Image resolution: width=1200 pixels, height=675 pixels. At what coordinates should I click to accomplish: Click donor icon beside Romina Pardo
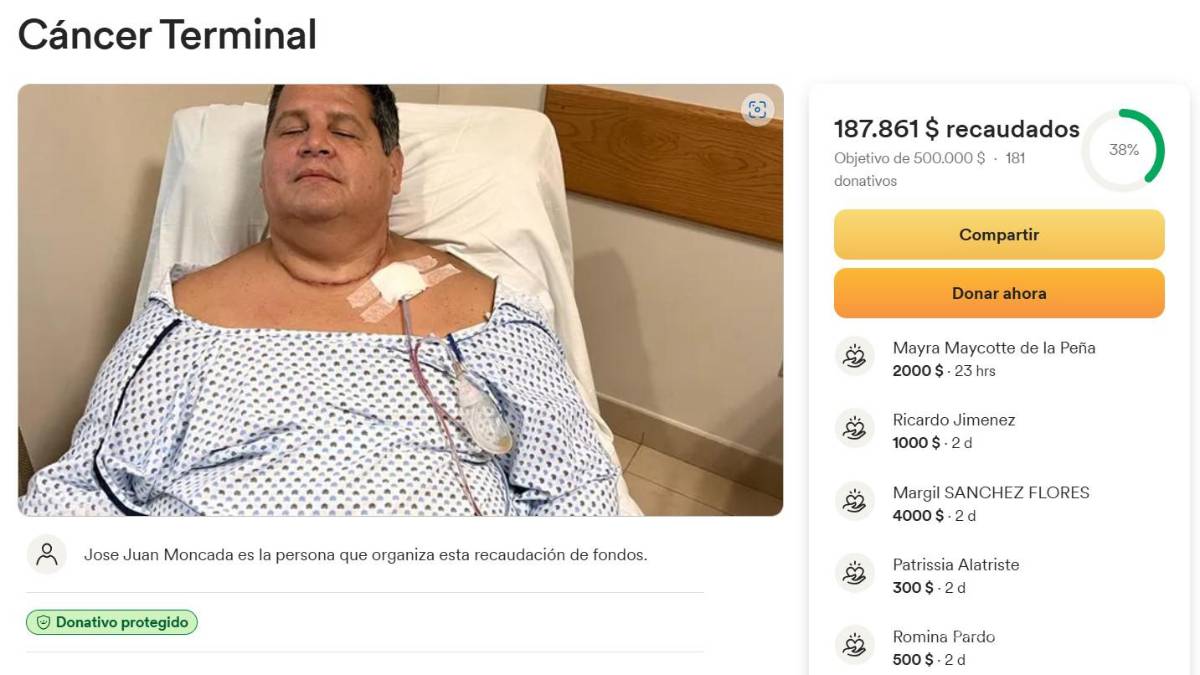tap(854, 646)
